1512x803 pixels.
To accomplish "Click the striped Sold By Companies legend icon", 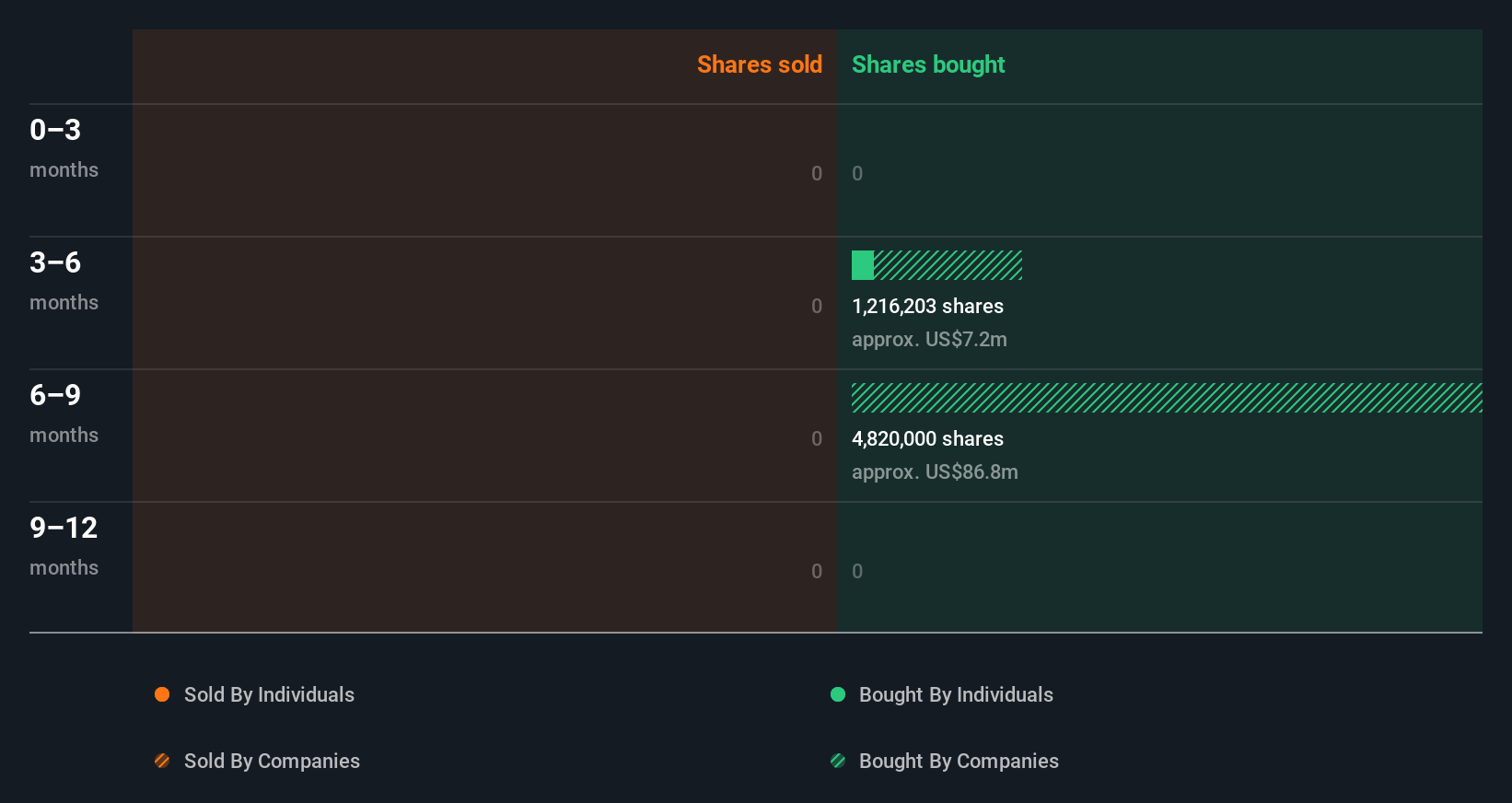I will [x=162, y=761].
